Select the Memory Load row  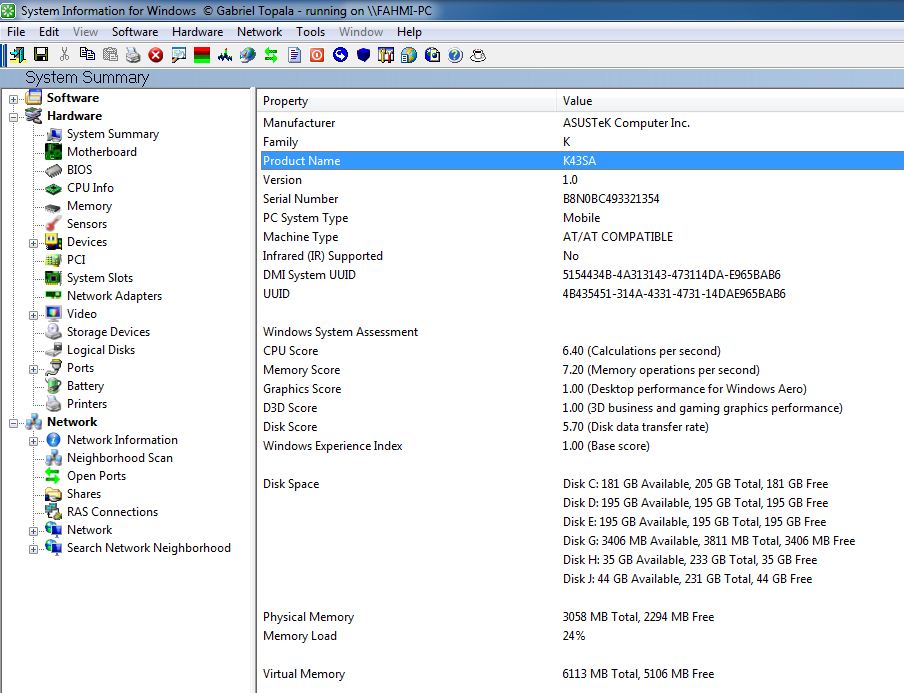tap(582, 636)
